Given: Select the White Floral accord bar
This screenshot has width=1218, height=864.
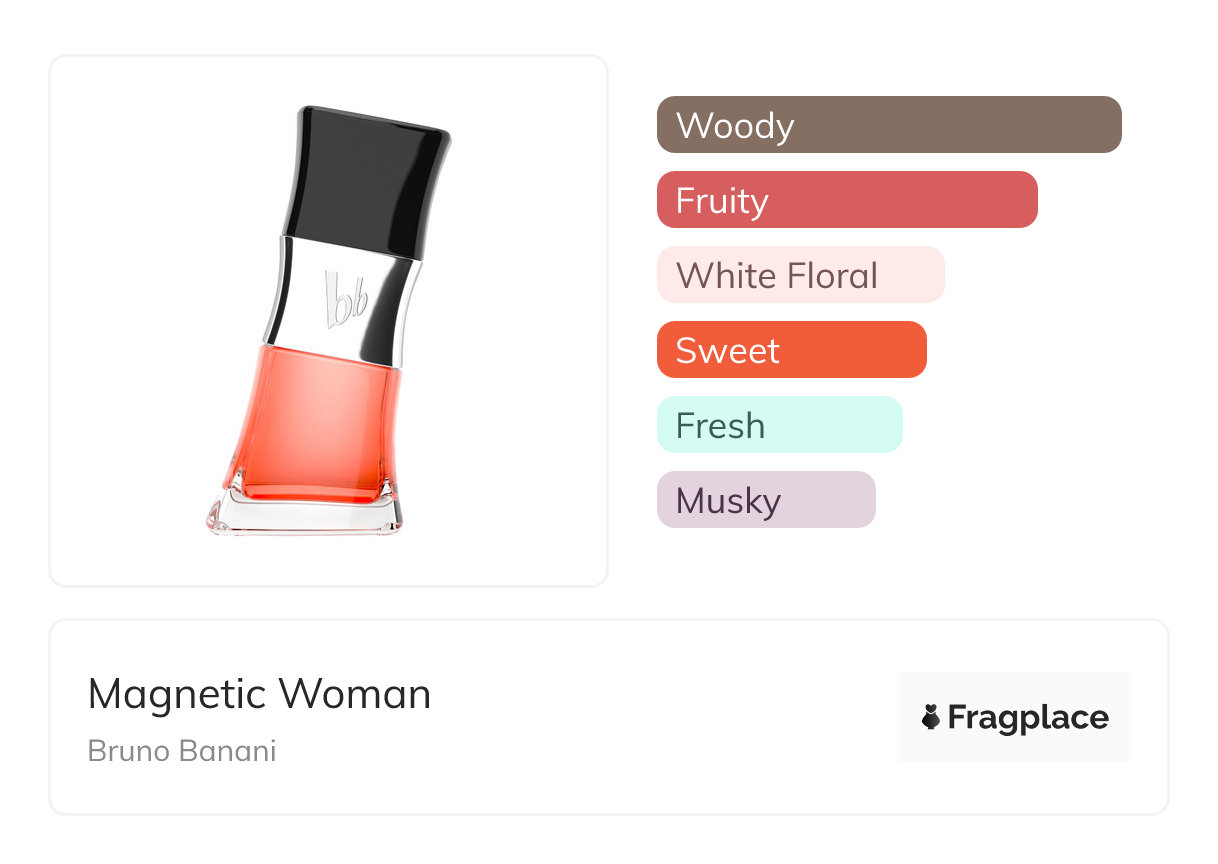Looking at the screenshot, I should [801, 275].
